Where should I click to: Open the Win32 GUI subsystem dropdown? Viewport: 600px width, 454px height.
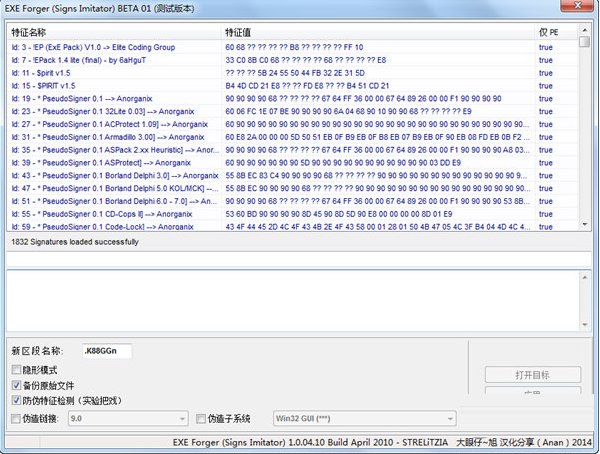coord(365,418)
